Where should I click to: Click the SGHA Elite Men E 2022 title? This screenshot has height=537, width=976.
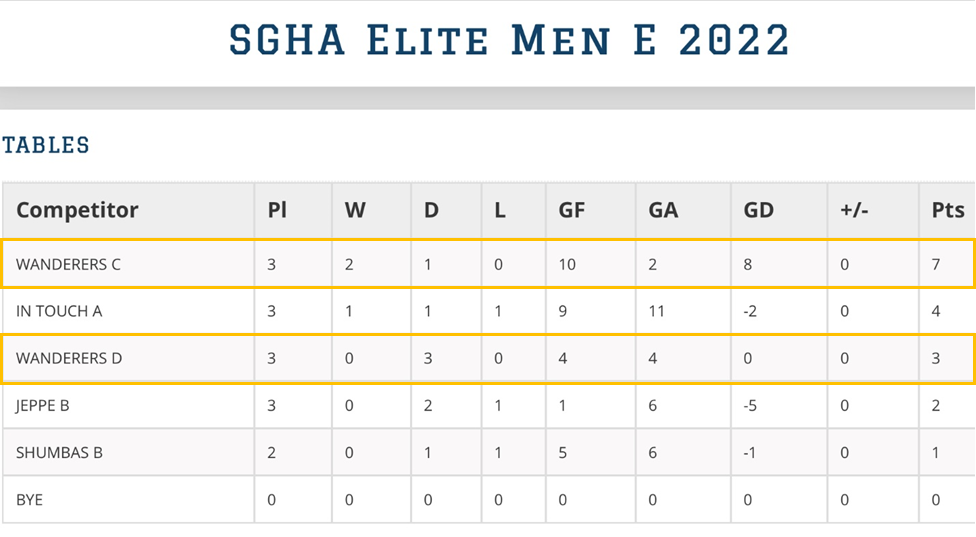509,41
